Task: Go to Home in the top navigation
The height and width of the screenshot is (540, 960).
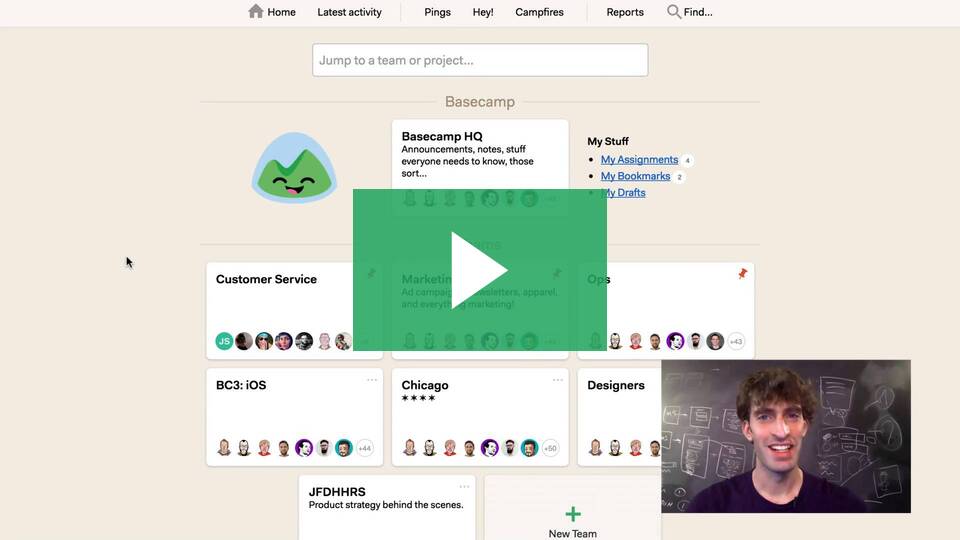Action: point(272,12)
